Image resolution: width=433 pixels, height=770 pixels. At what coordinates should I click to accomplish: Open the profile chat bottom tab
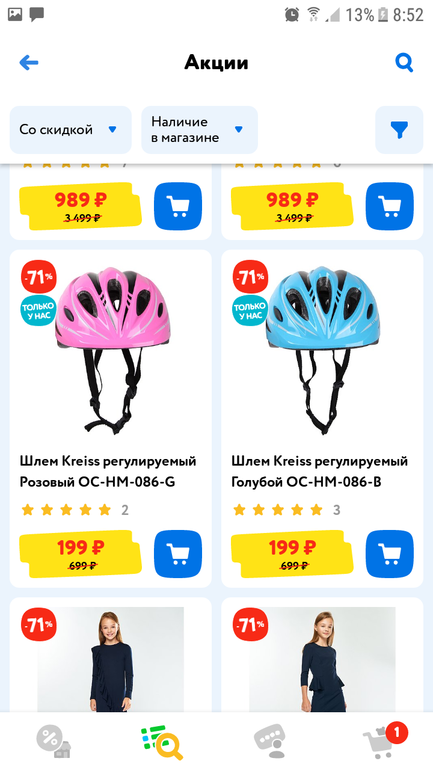point(270,742)
